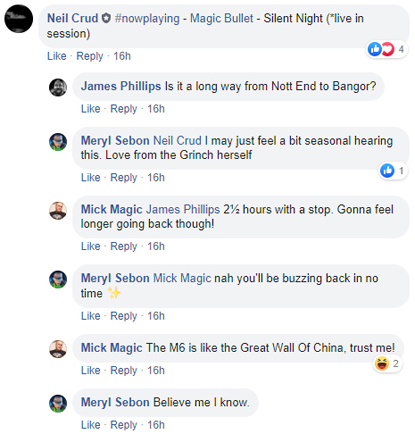This screenshot has width=415, height=434.
Task: Open James Phillips' profile picture
Action: coord(58,87)
